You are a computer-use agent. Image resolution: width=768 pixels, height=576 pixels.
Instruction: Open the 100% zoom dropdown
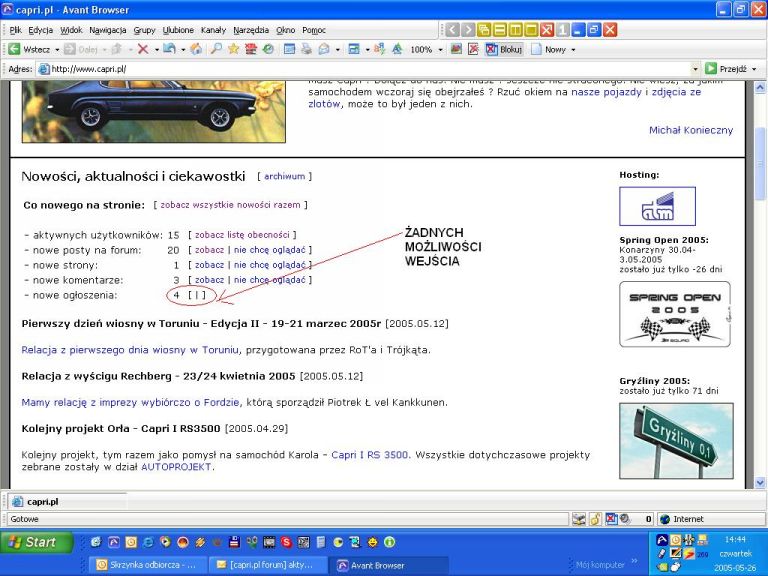pyautogui.click(x=439, y=49)
